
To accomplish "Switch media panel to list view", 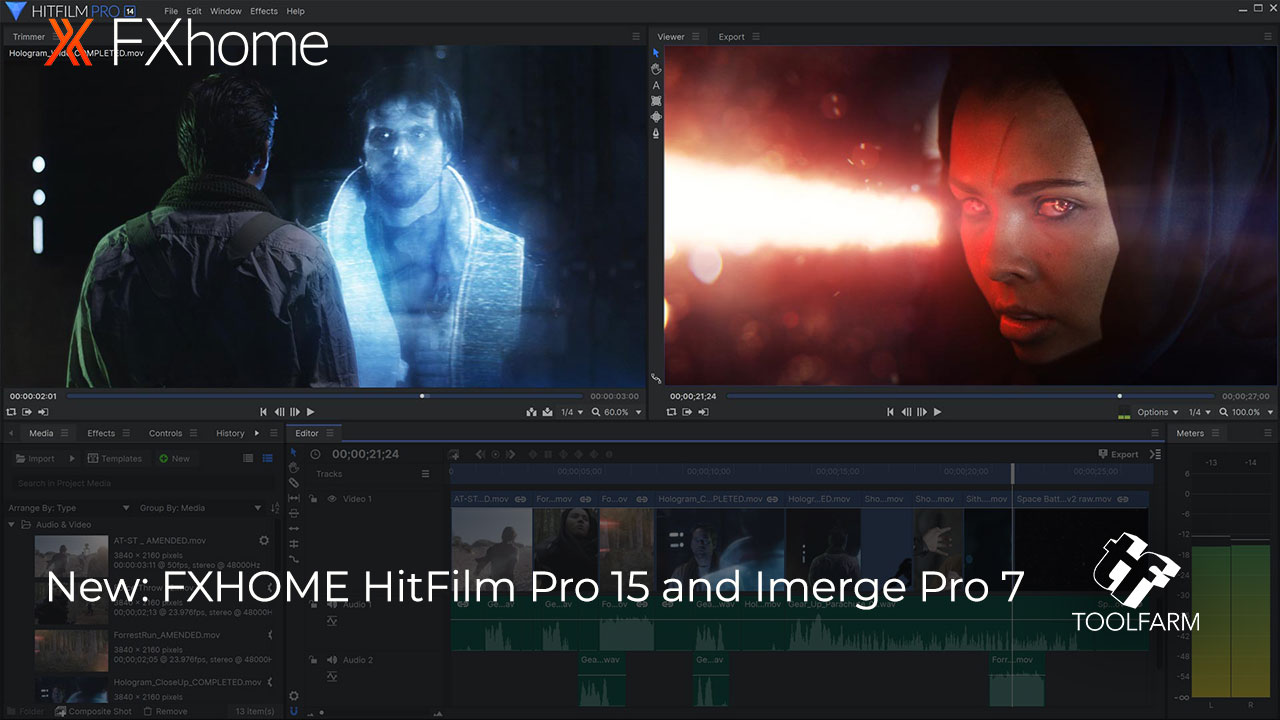I will [x=248, y=458].
